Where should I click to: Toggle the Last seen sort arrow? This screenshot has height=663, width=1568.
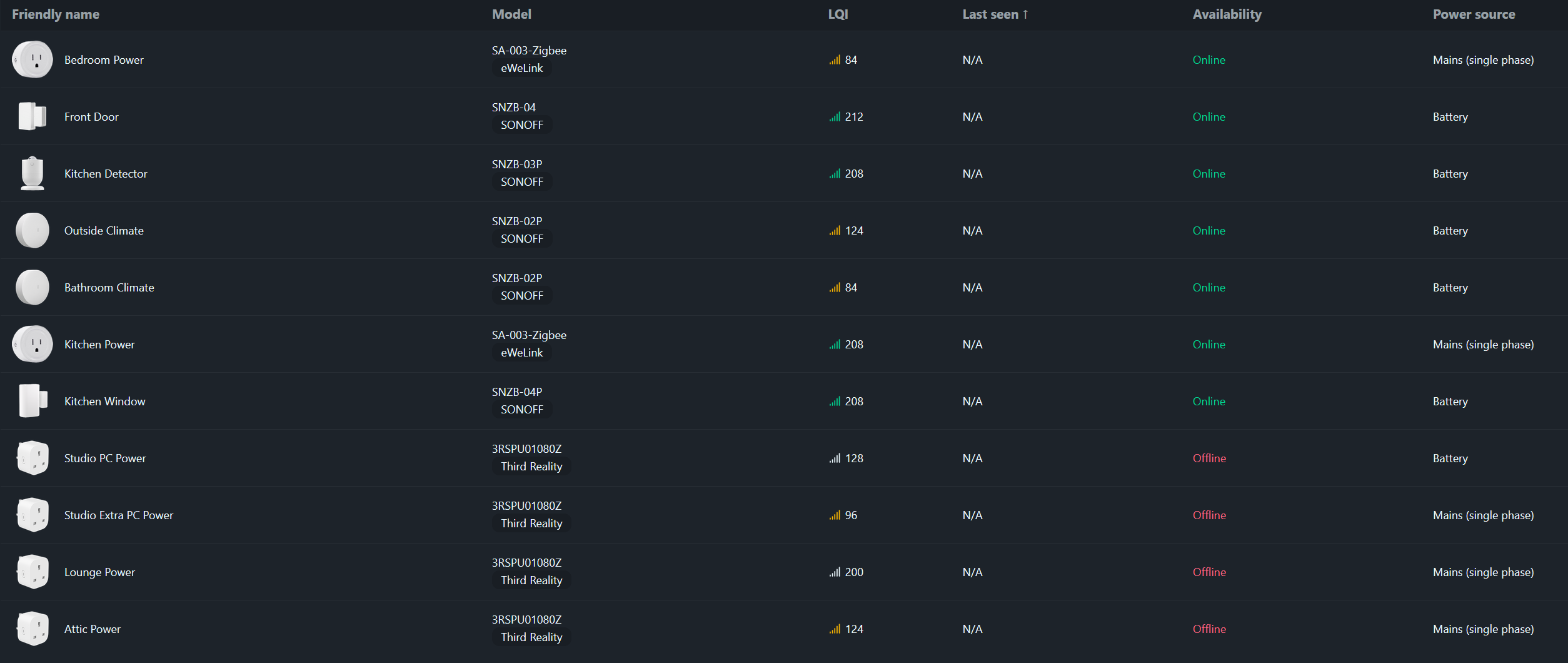[x=1025, y=14]
